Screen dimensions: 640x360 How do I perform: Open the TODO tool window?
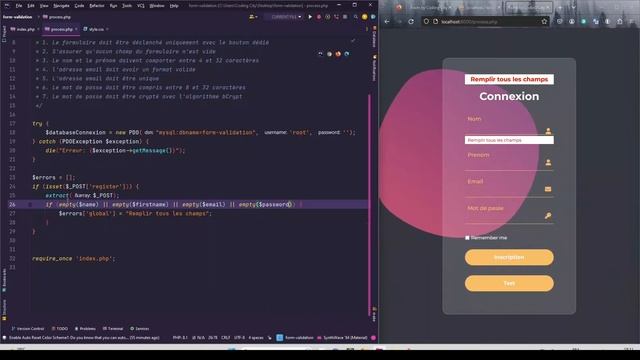coord(60,329)
